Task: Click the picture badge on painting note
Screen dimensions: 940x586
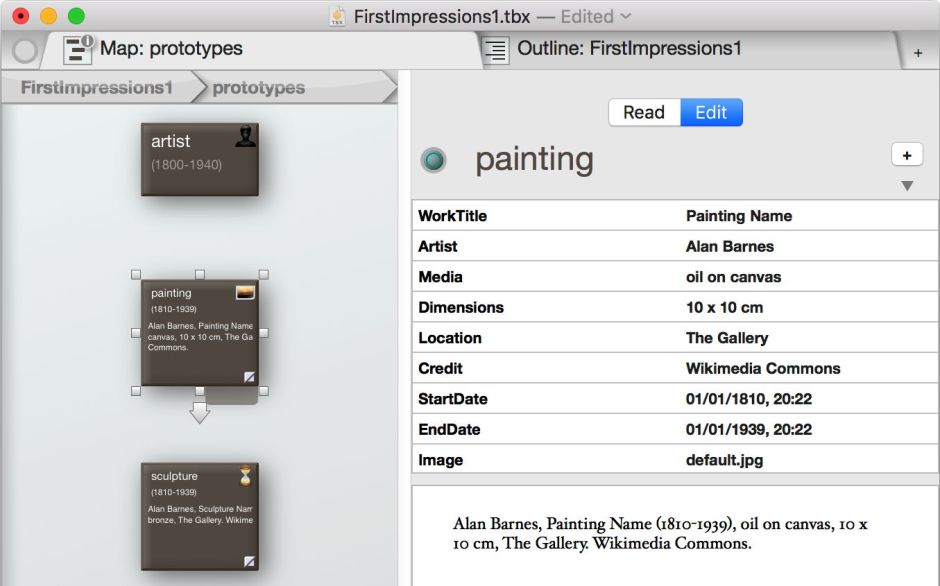Action: coord(245,292)
